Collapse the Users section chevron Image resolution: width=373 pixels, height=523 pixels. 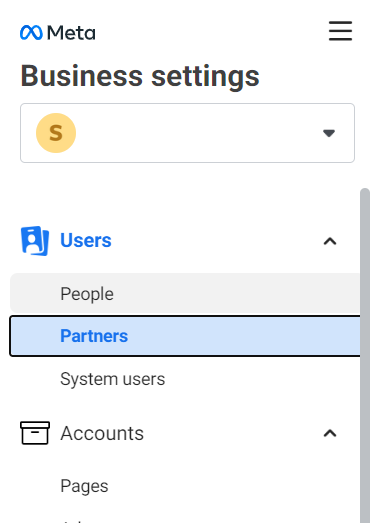330,241
